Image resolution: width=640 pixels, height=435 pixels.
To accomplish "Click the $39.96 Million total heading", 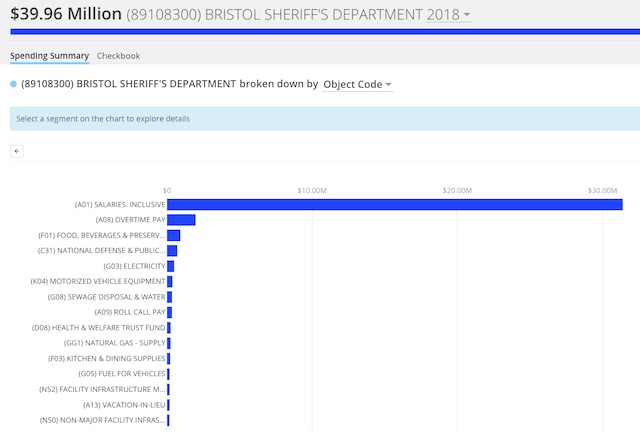I will click(66, 14).
